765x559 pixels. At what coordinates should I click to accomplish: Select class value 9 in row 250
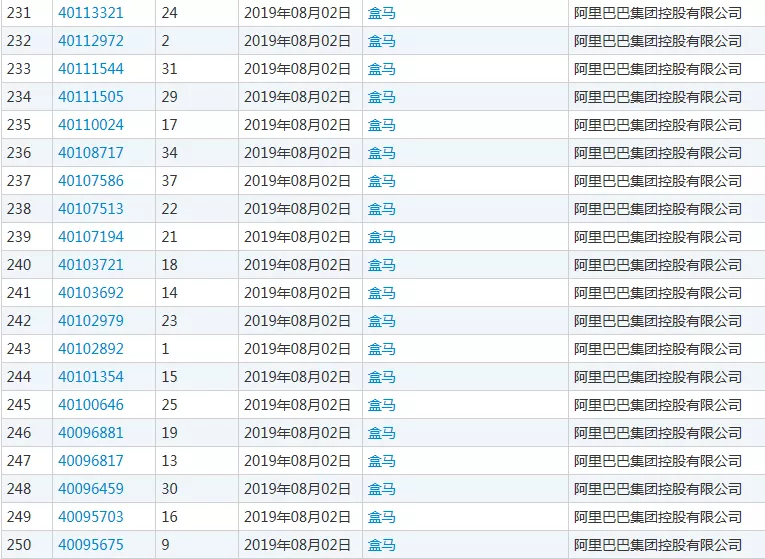pos(165,545)
